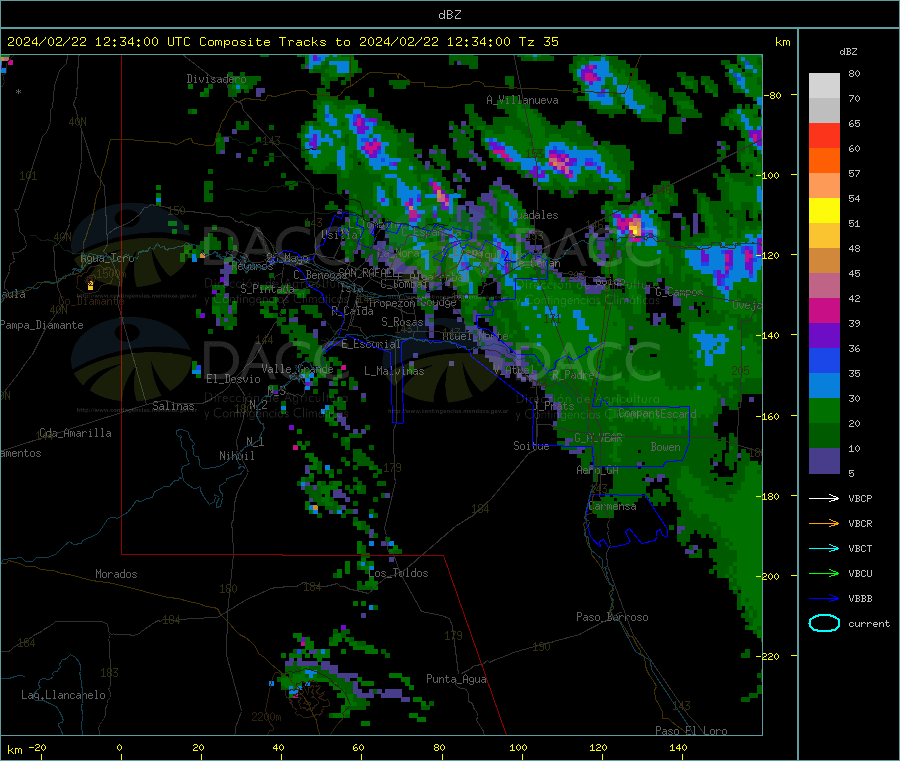The height and width of the screenshot is (761, 900).
Task: Click the Bowen map label
Action: click(x=666, y=447)
